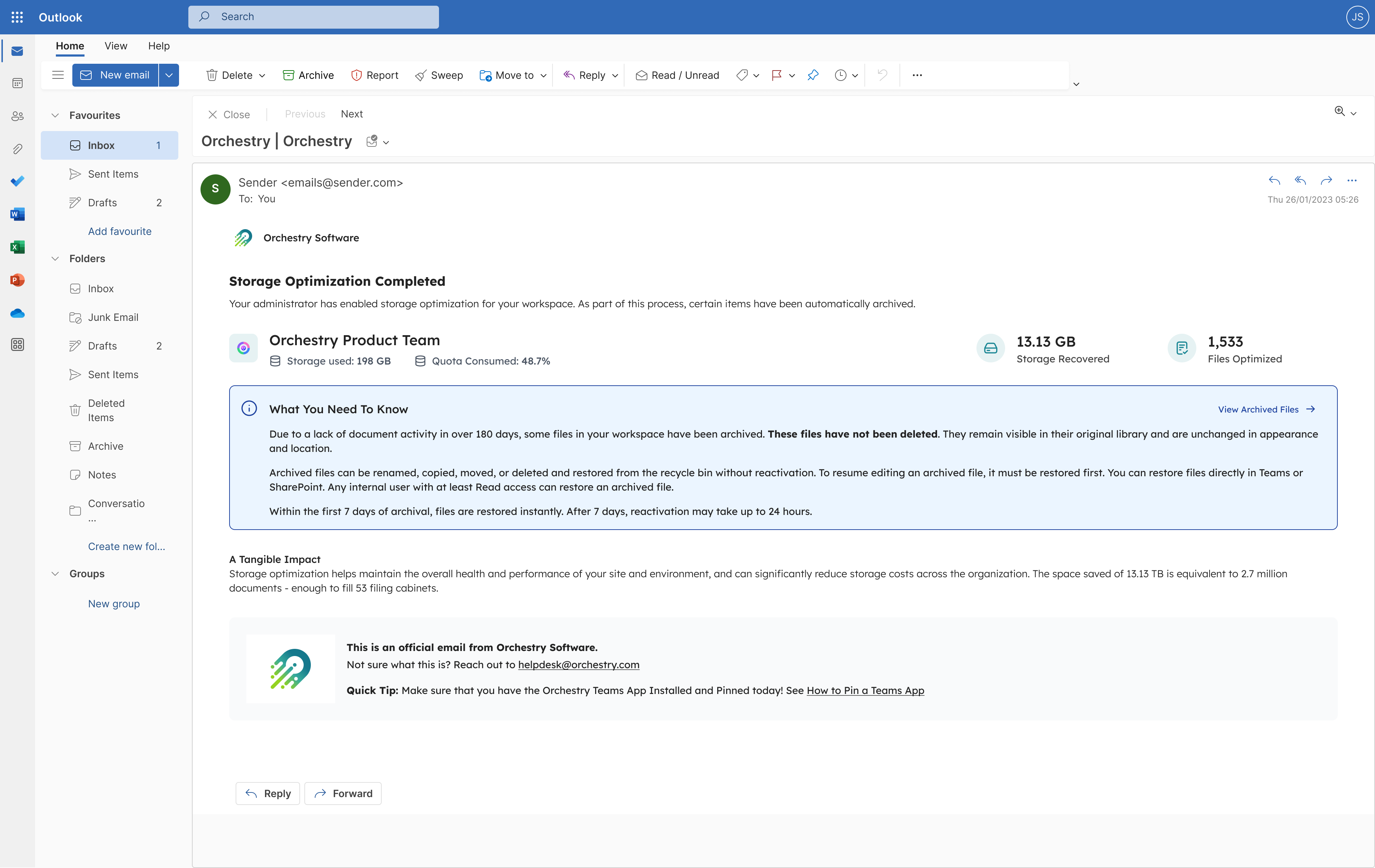Click the forward arrow icon in message header
This screenshot has width=1375, height=868.
click(1326, 180)
